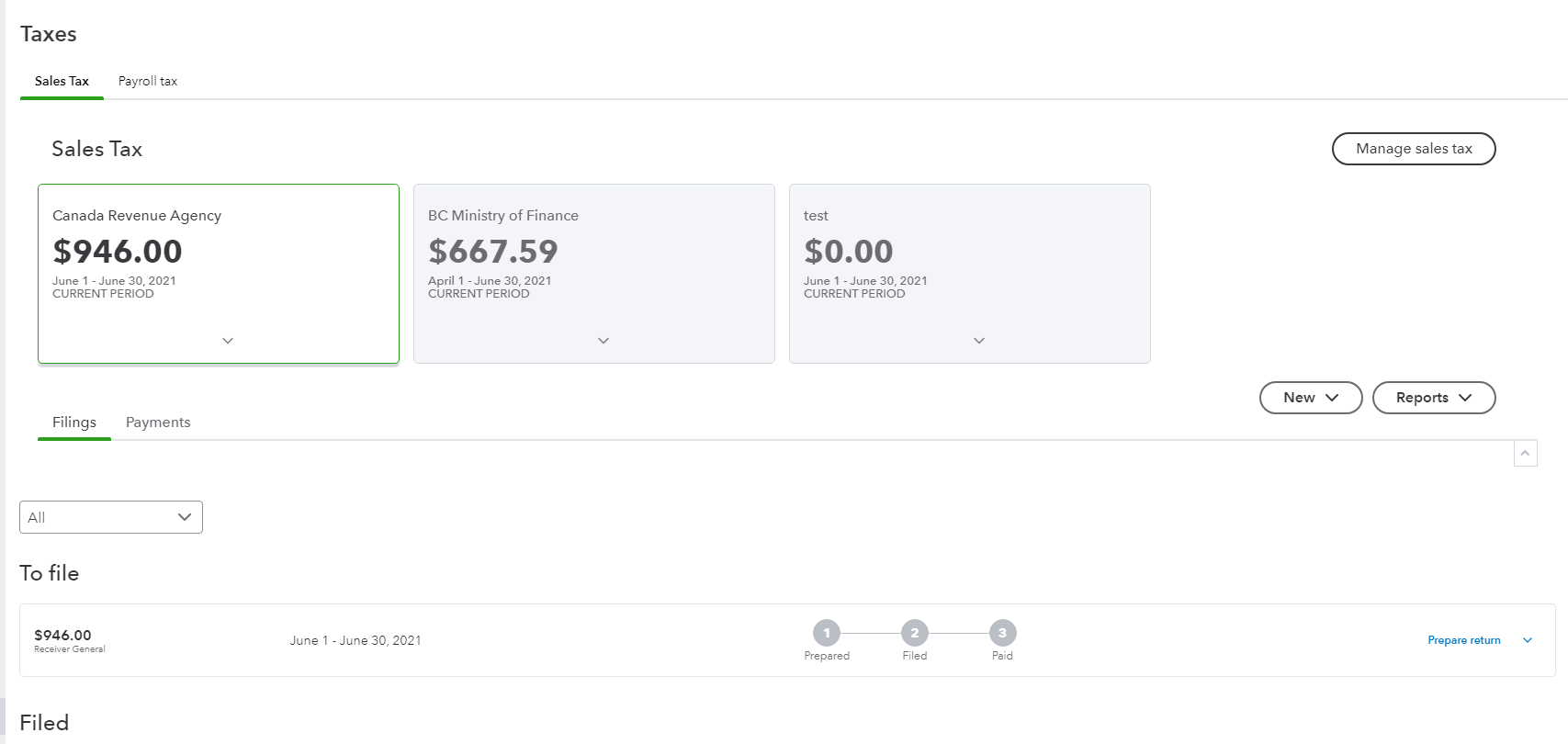Select the Filings tab
This screenshot has height=744, width=1568.
coord(74,423)
